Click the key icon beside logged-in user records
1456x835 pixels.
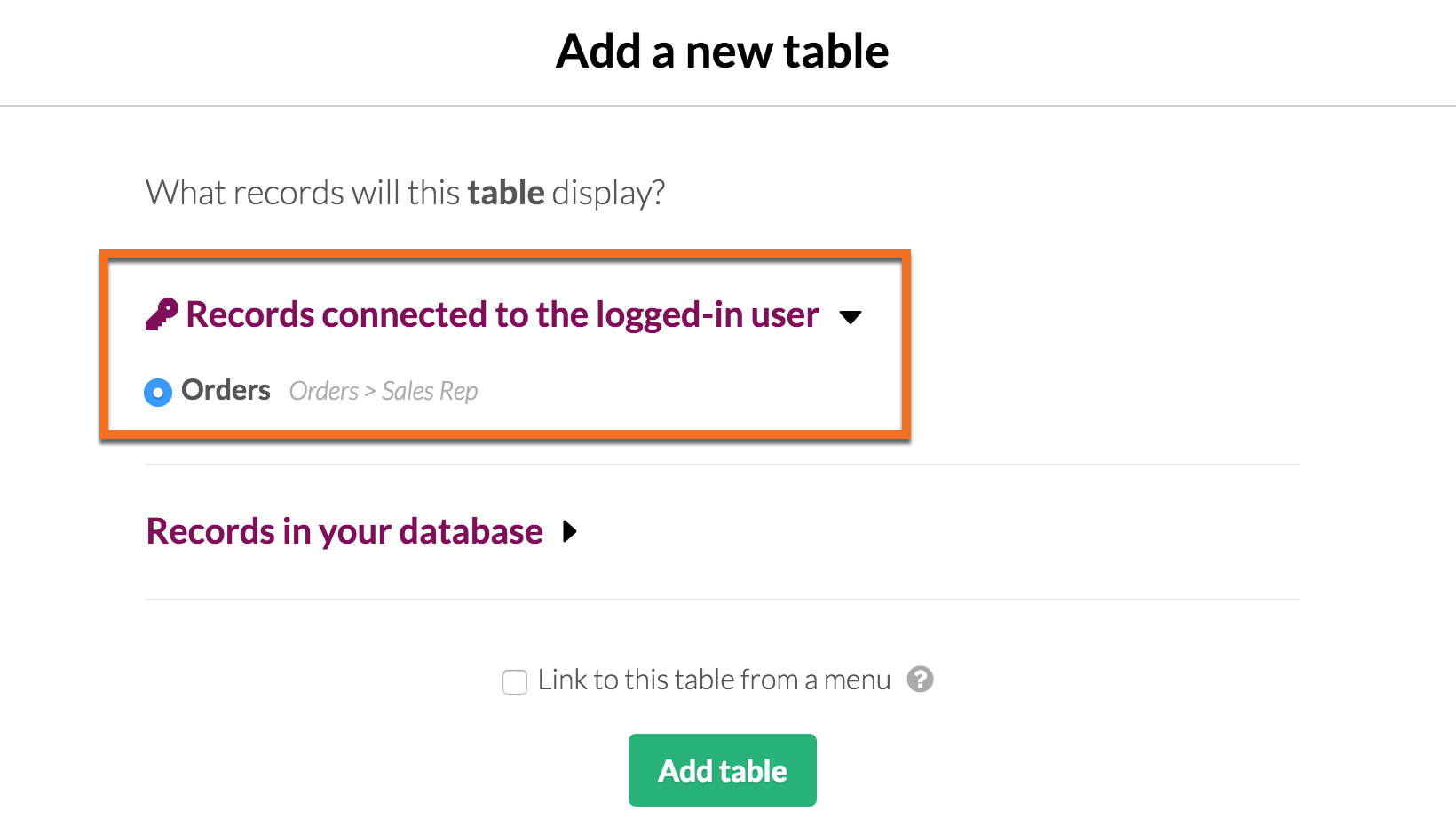point(162,314)
